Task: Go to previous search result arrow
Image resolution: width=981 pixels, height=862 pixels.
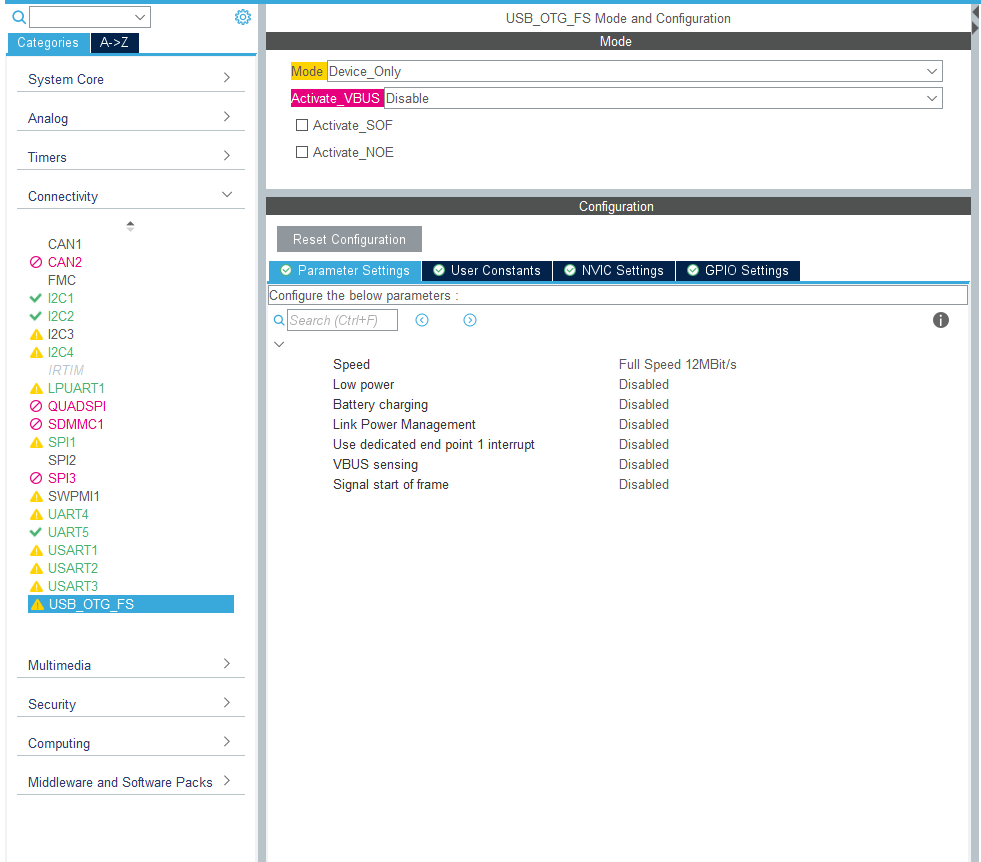Action: [422, 320]
